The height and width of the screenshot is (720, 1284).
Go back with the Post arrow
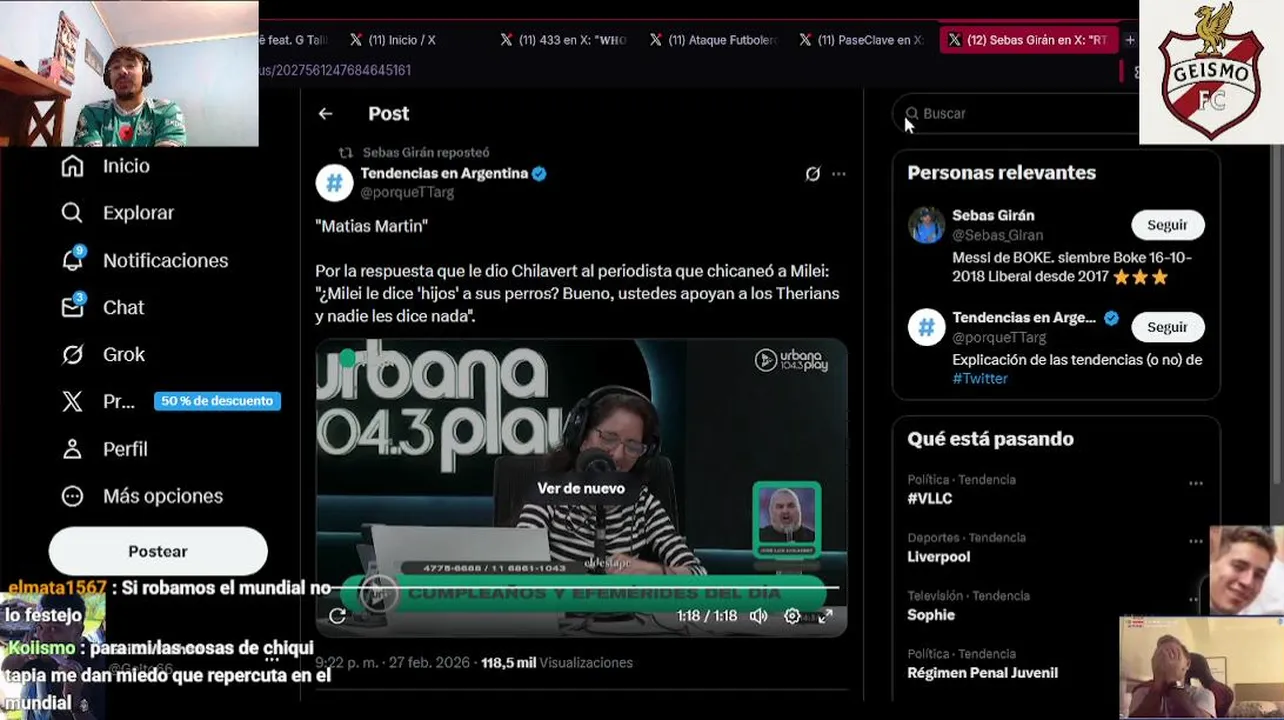click(325, 114)
